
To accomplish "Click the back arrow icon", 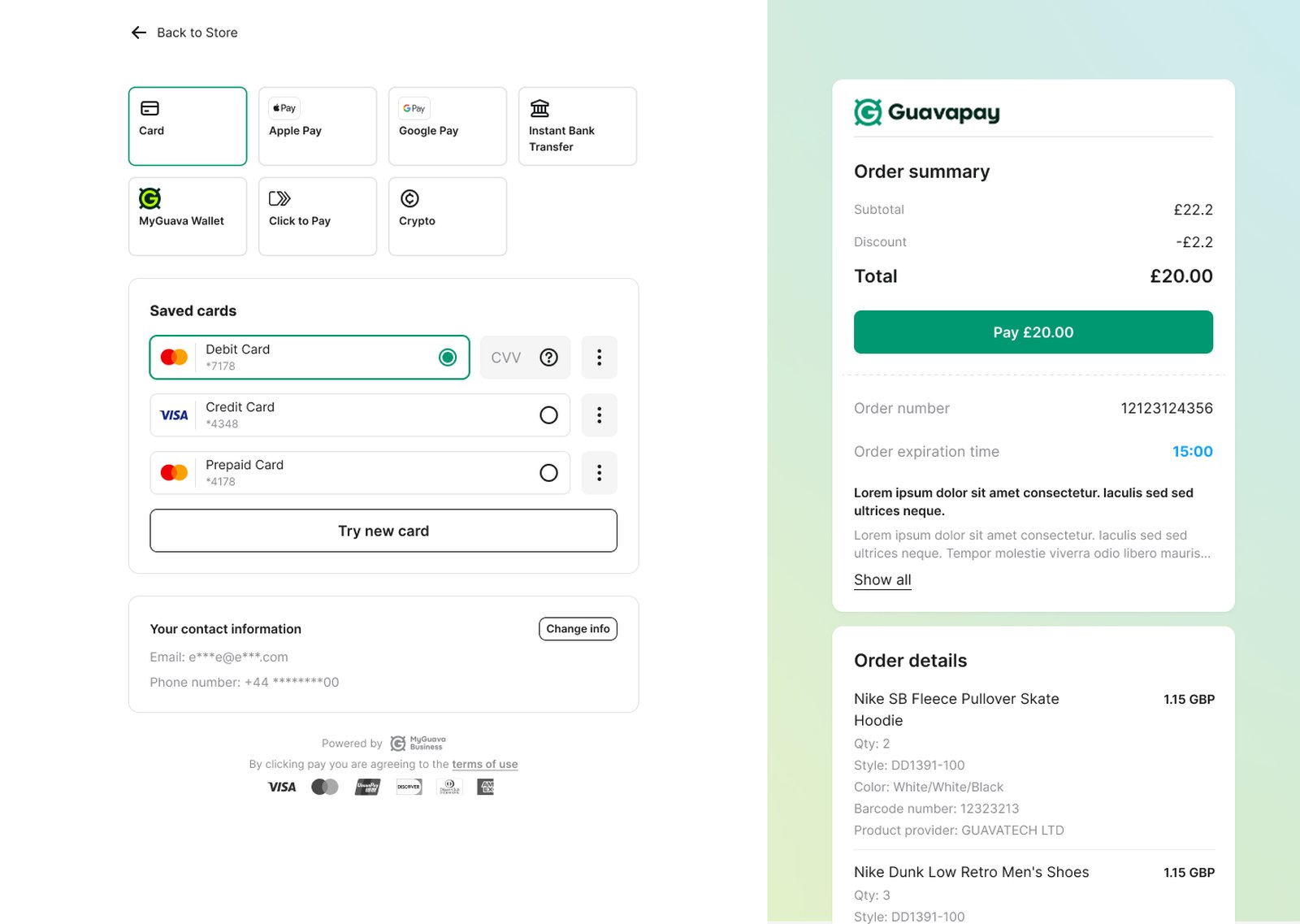I will click(139, 33).
